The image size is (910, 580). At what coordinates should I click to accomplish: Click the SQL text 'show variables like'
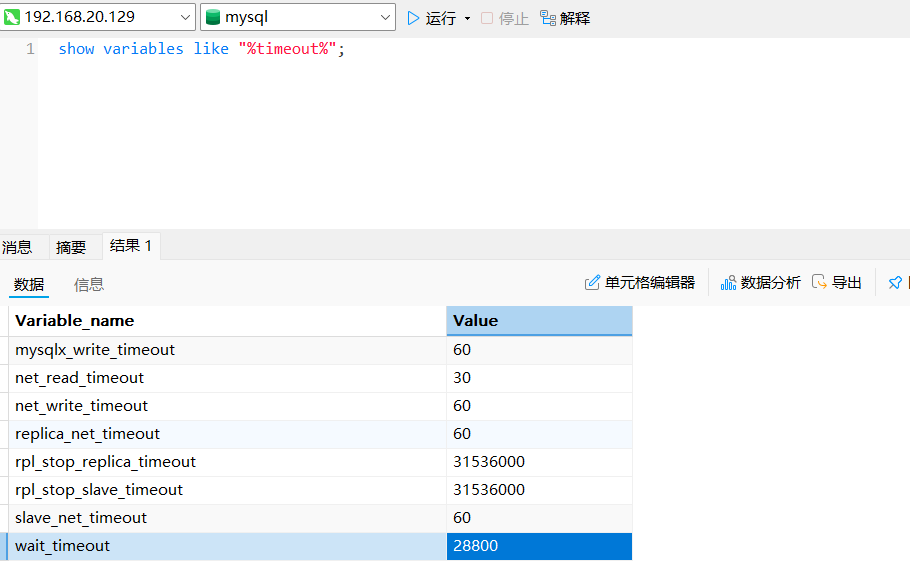[x=144, y=49]
